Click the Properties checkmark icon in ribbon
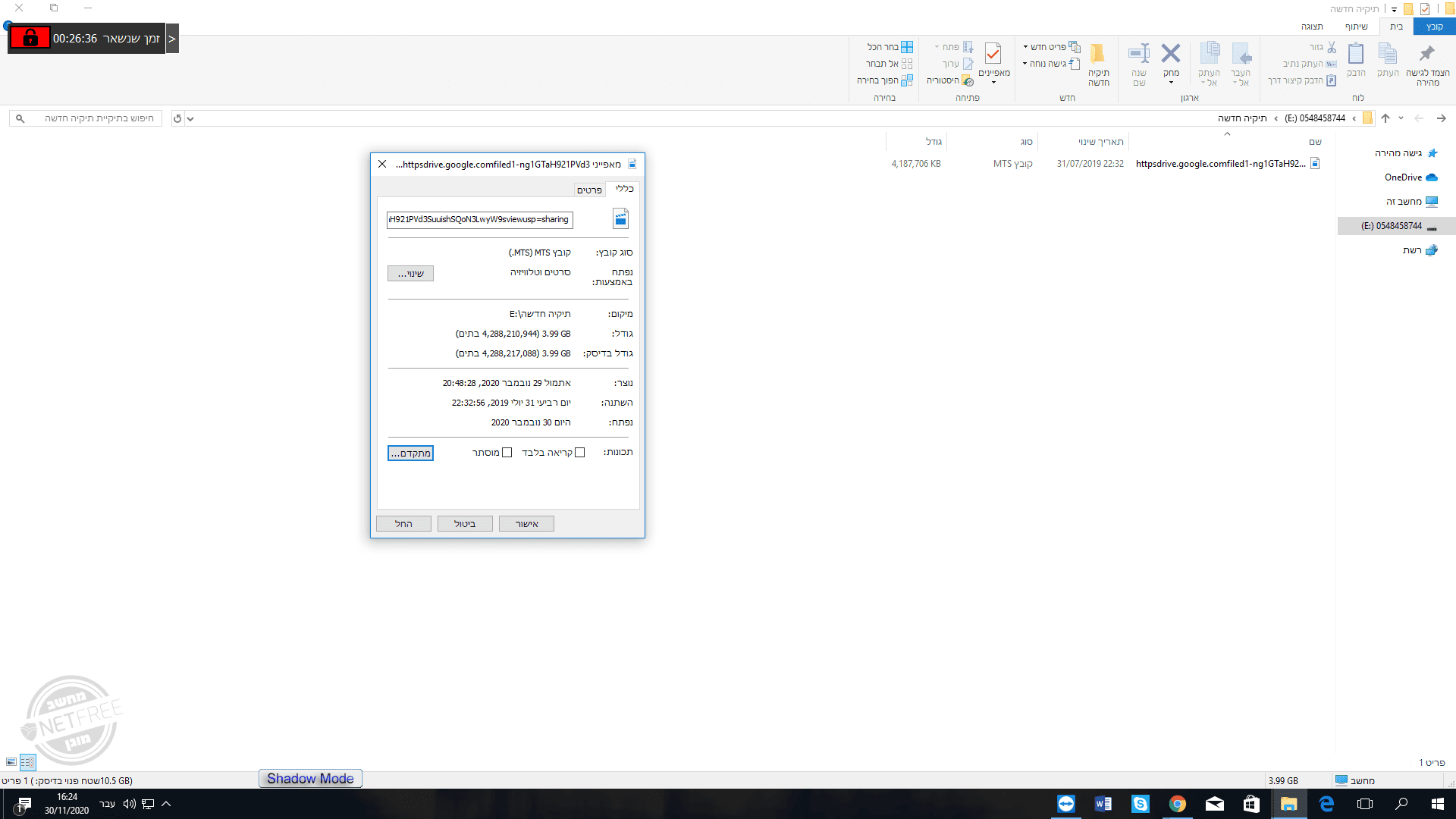This screenshot has width=1456, height=819. [993, 54]
